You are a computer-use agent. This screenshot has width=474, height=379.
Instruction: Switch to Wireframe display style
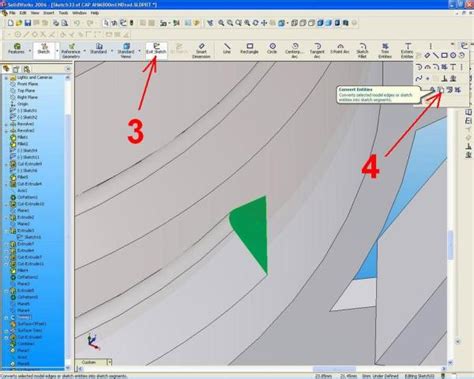[x=294, y=23]
